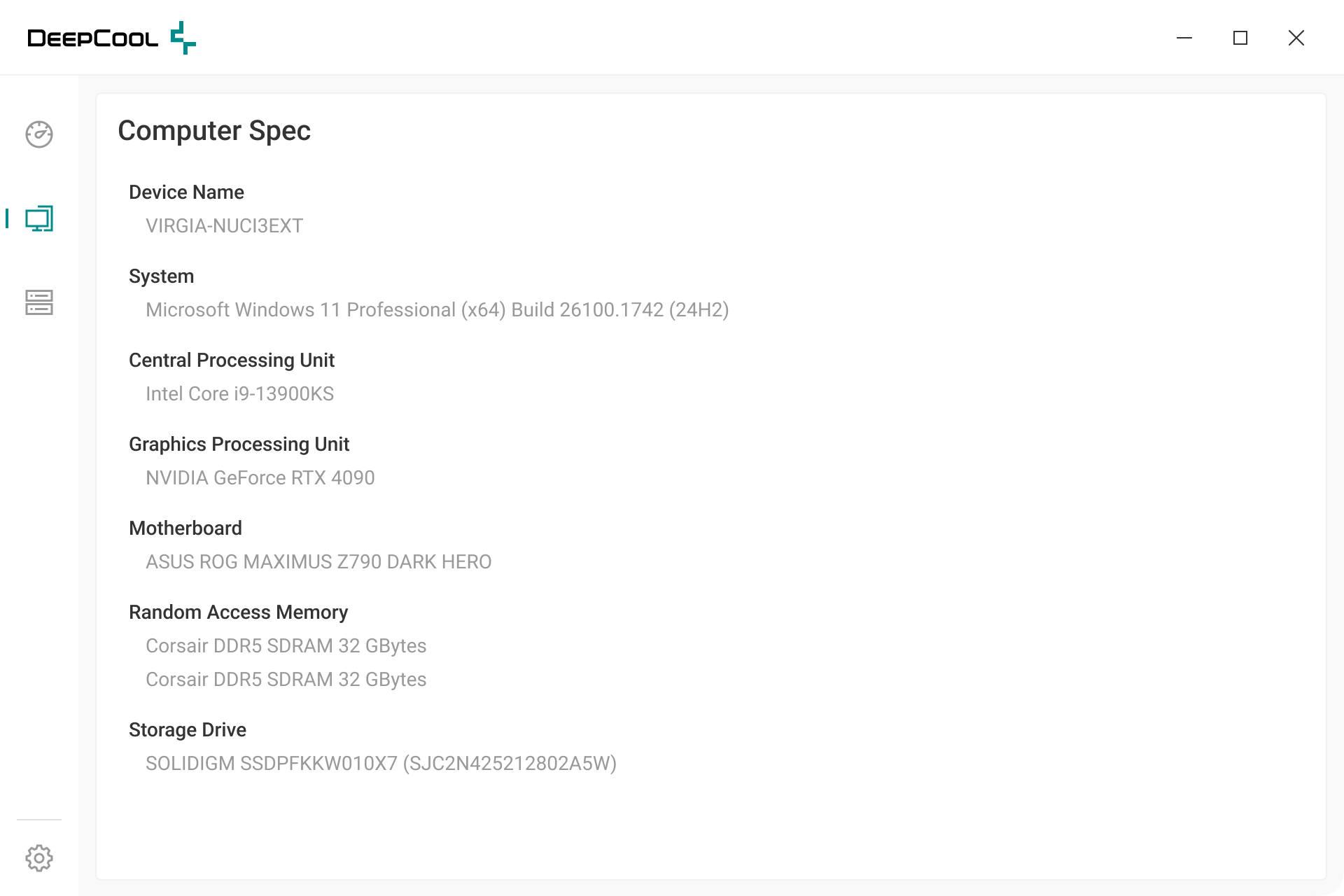Open settings via the gear icon

[39, 857]
